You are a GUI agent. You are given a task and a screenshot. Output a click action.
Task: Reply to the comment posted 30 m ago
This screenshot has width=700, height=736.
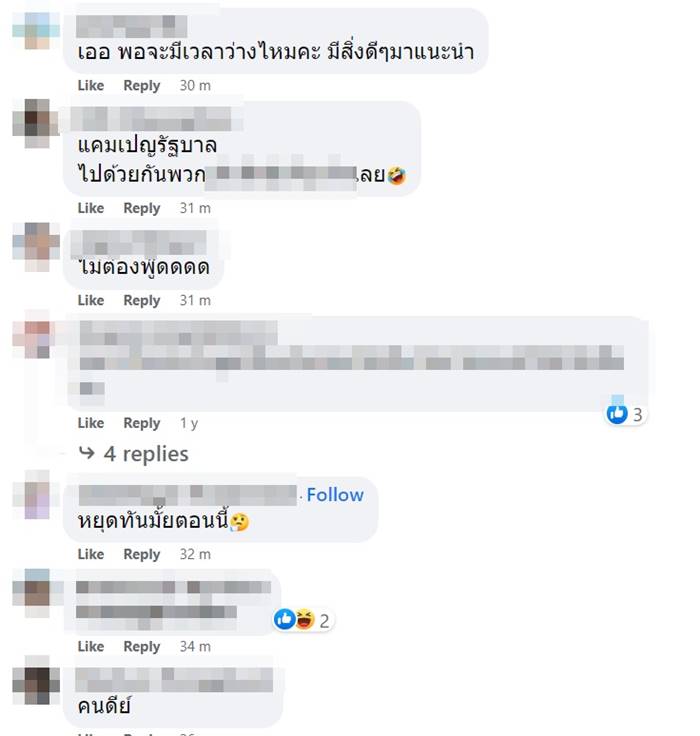pyautogui.click(x=142, y=86)
